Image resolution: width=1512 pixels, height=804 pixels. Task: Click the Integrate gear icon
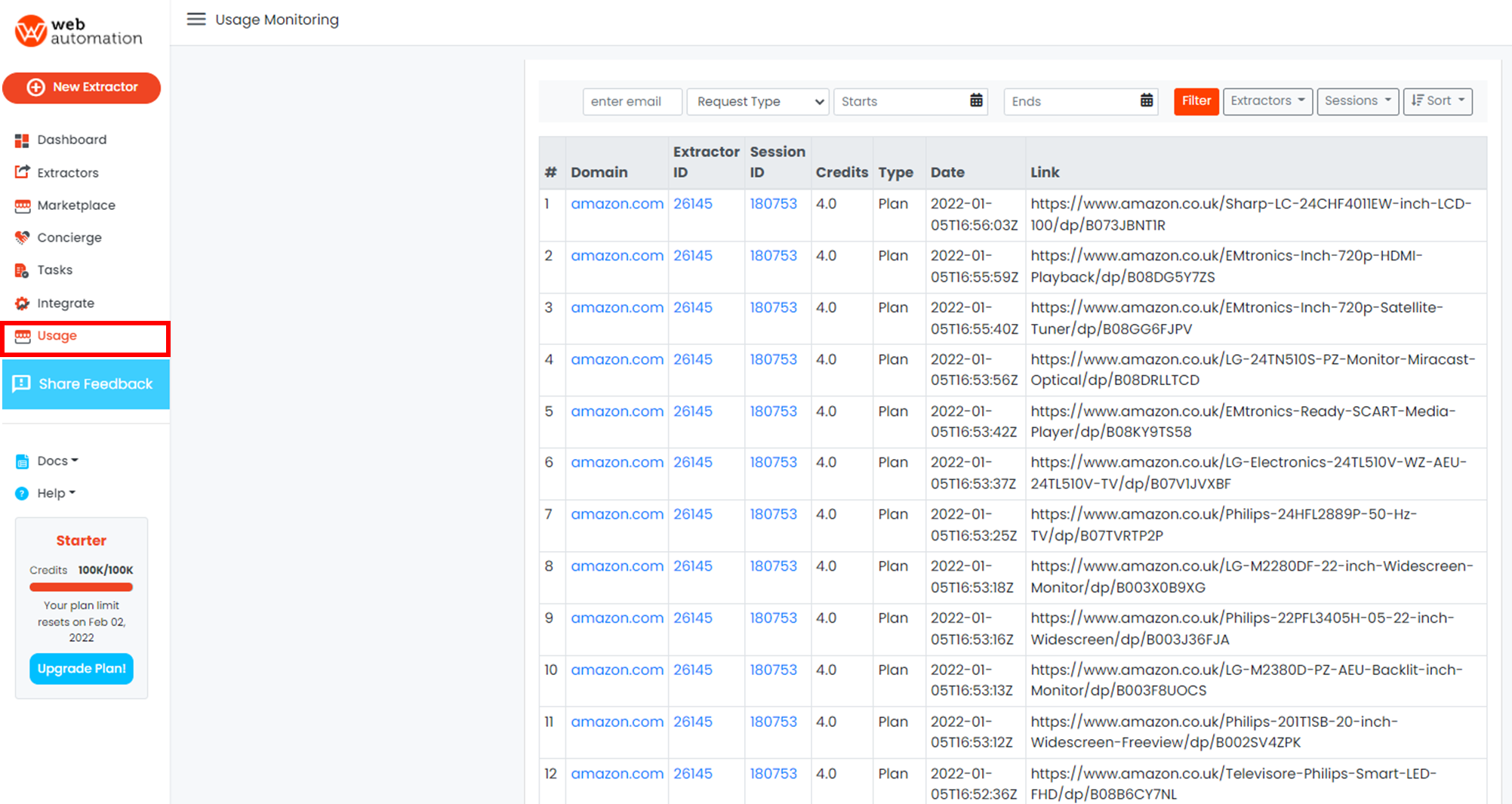click(x=22, y=303)
